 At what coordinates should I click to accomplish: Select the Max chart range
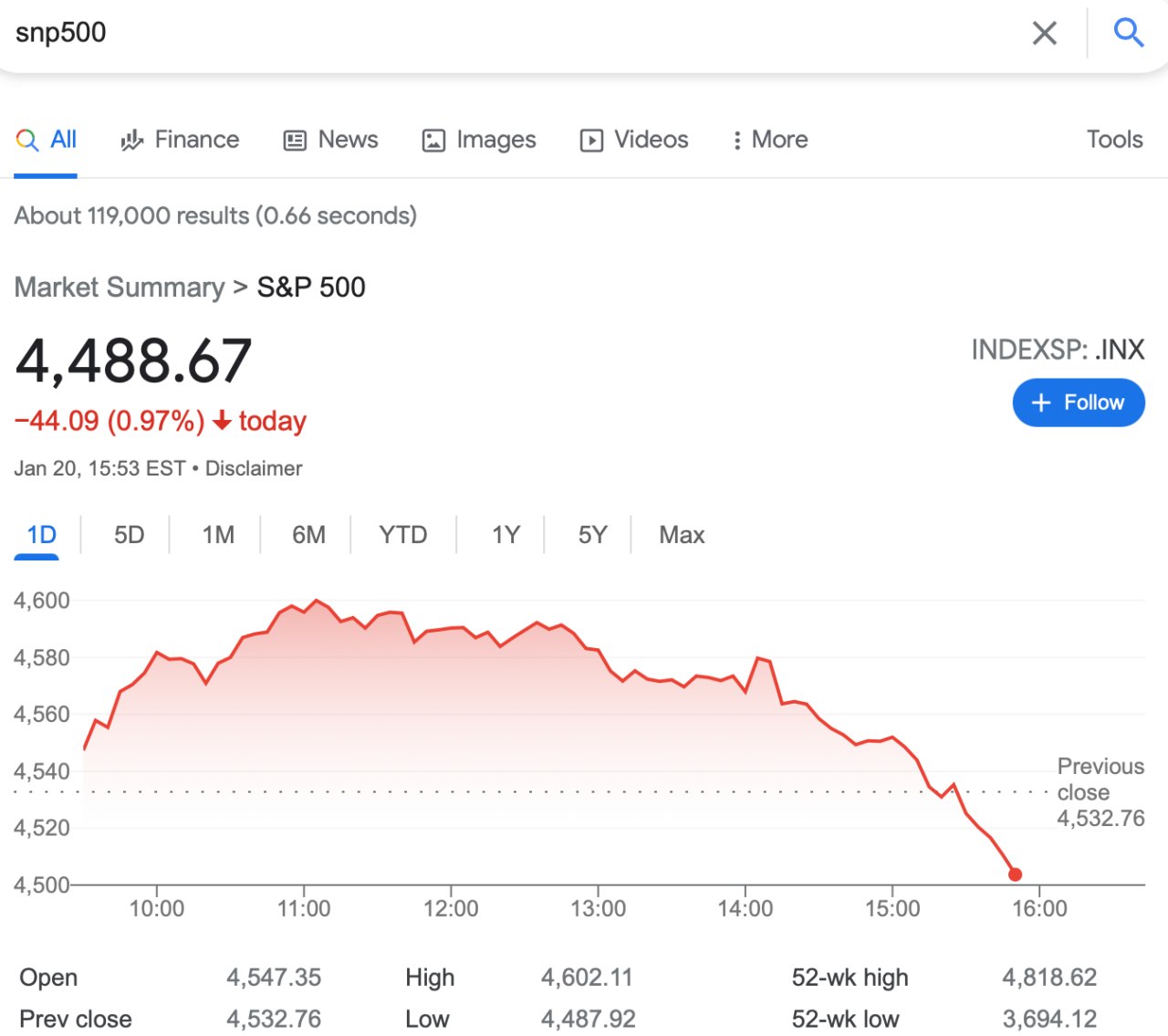click(682, 535)
